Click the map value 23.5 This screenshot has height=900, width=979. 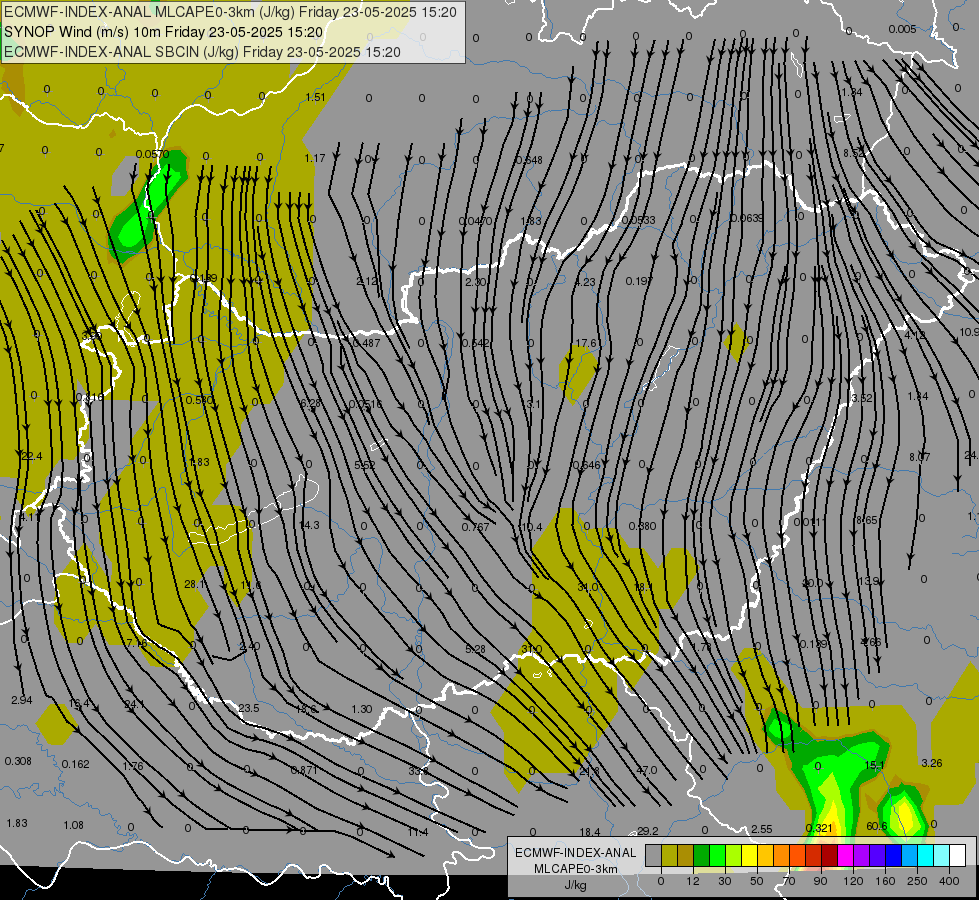(248, 708)
